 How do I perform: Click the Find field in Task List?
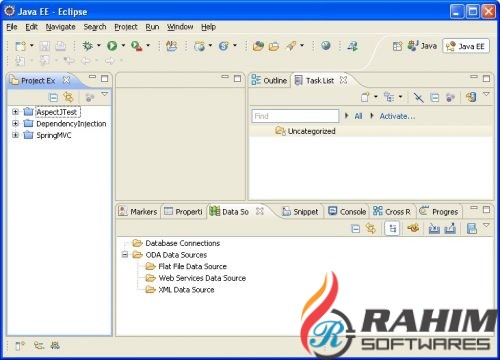click(x=295, y=116)
